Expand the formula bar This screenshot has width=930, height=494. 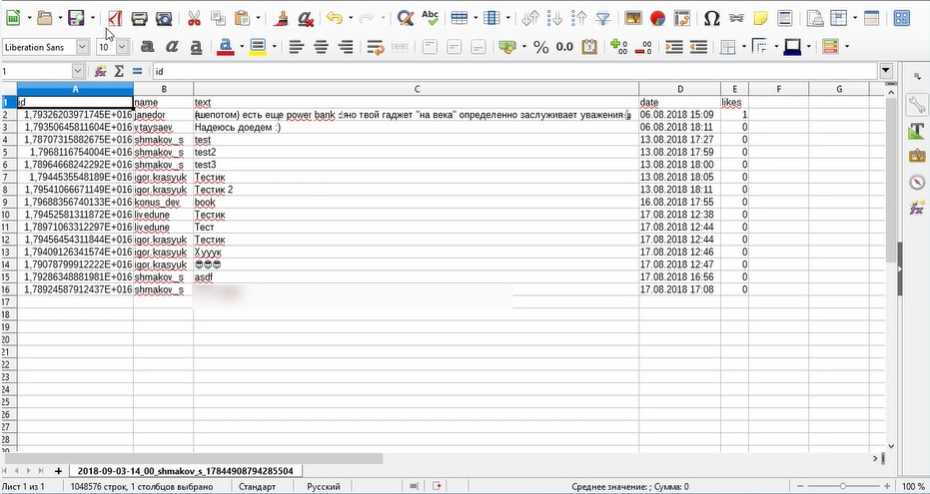(x=887, y=71)
